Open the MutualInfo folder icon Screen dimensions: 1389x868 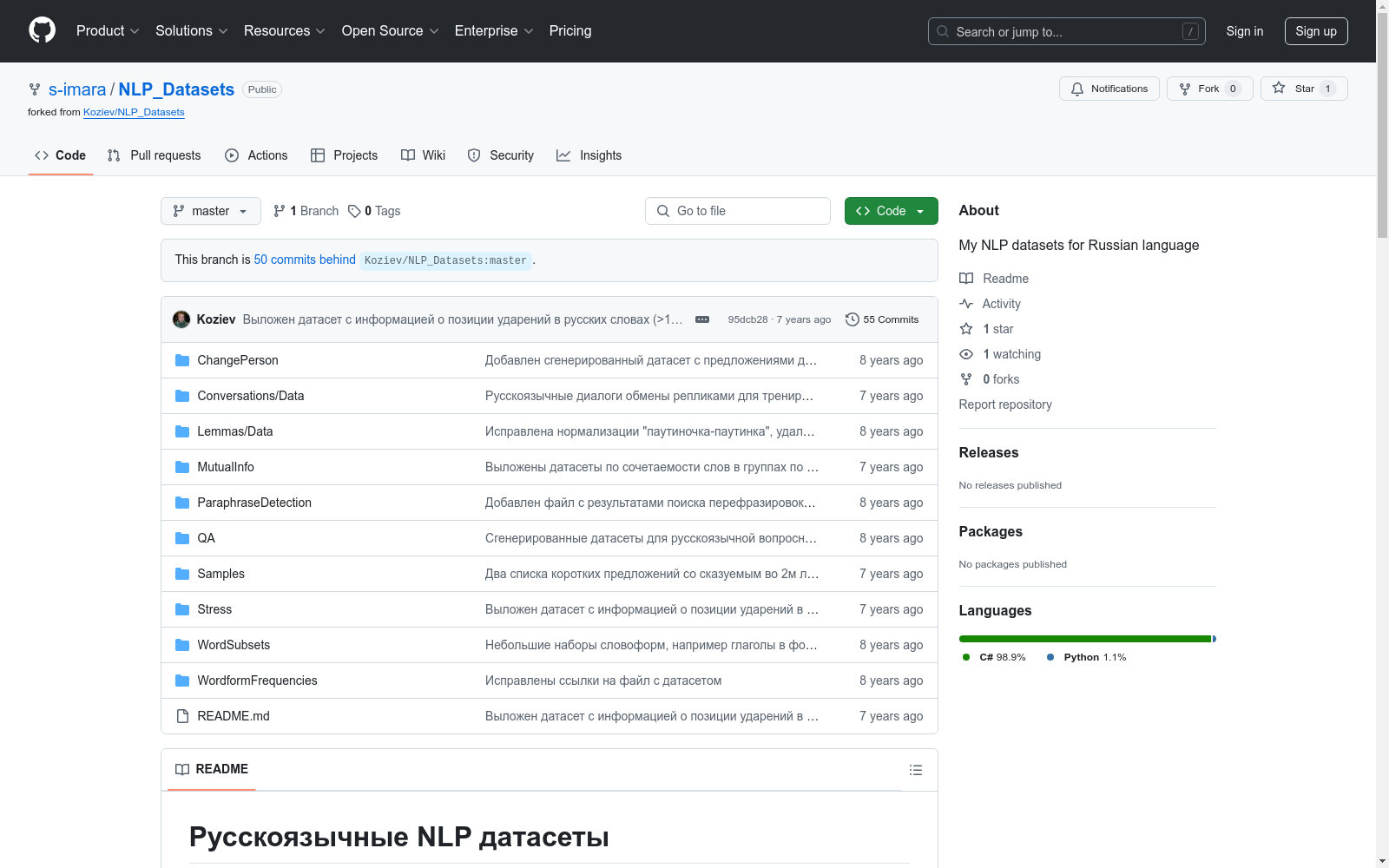[182, 467]
